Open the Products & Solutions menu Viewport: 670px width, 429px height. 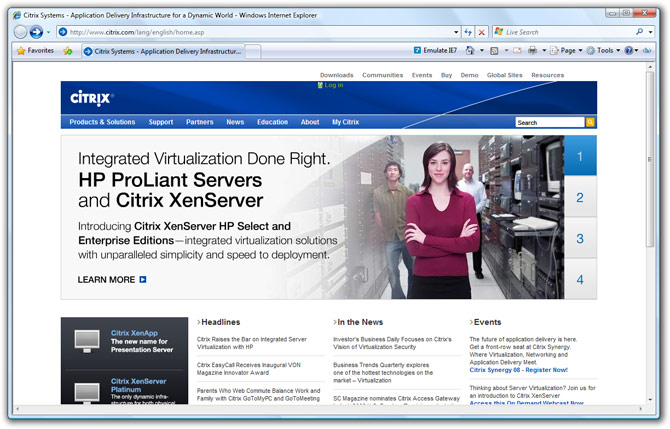[x=102, y=122]
